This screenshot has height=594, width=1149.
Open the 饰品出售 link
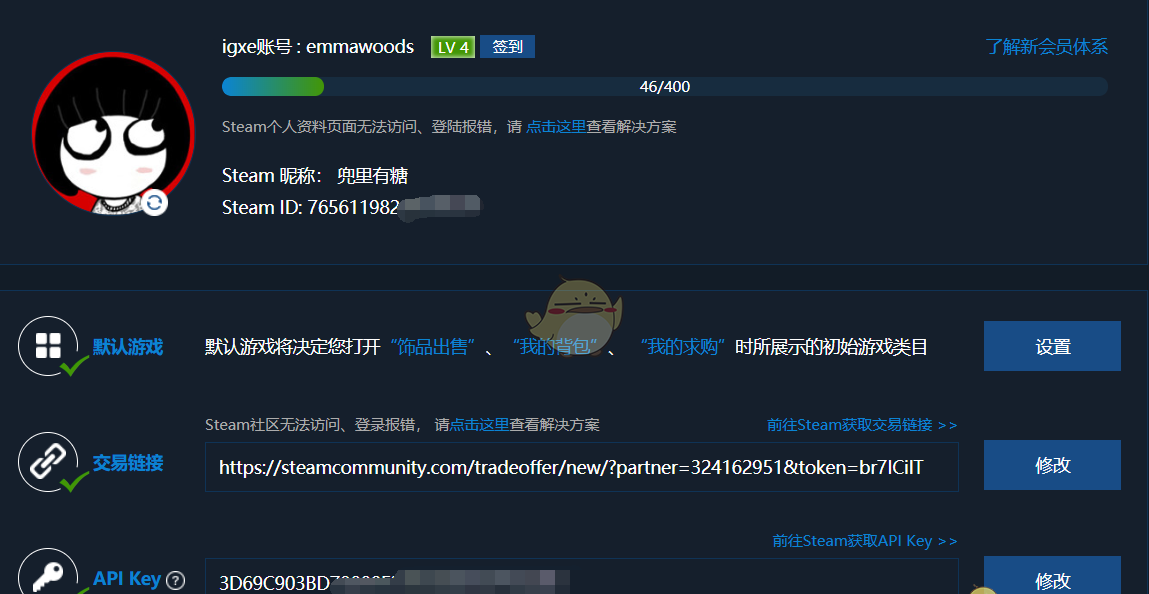tap(432, 346)
